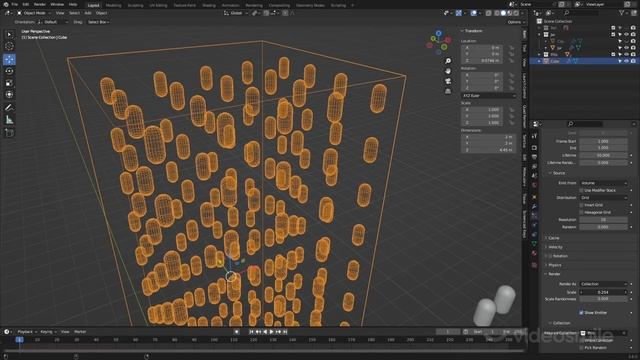
Task: Open the Global transform orientation dropdown
Action: 236,13
